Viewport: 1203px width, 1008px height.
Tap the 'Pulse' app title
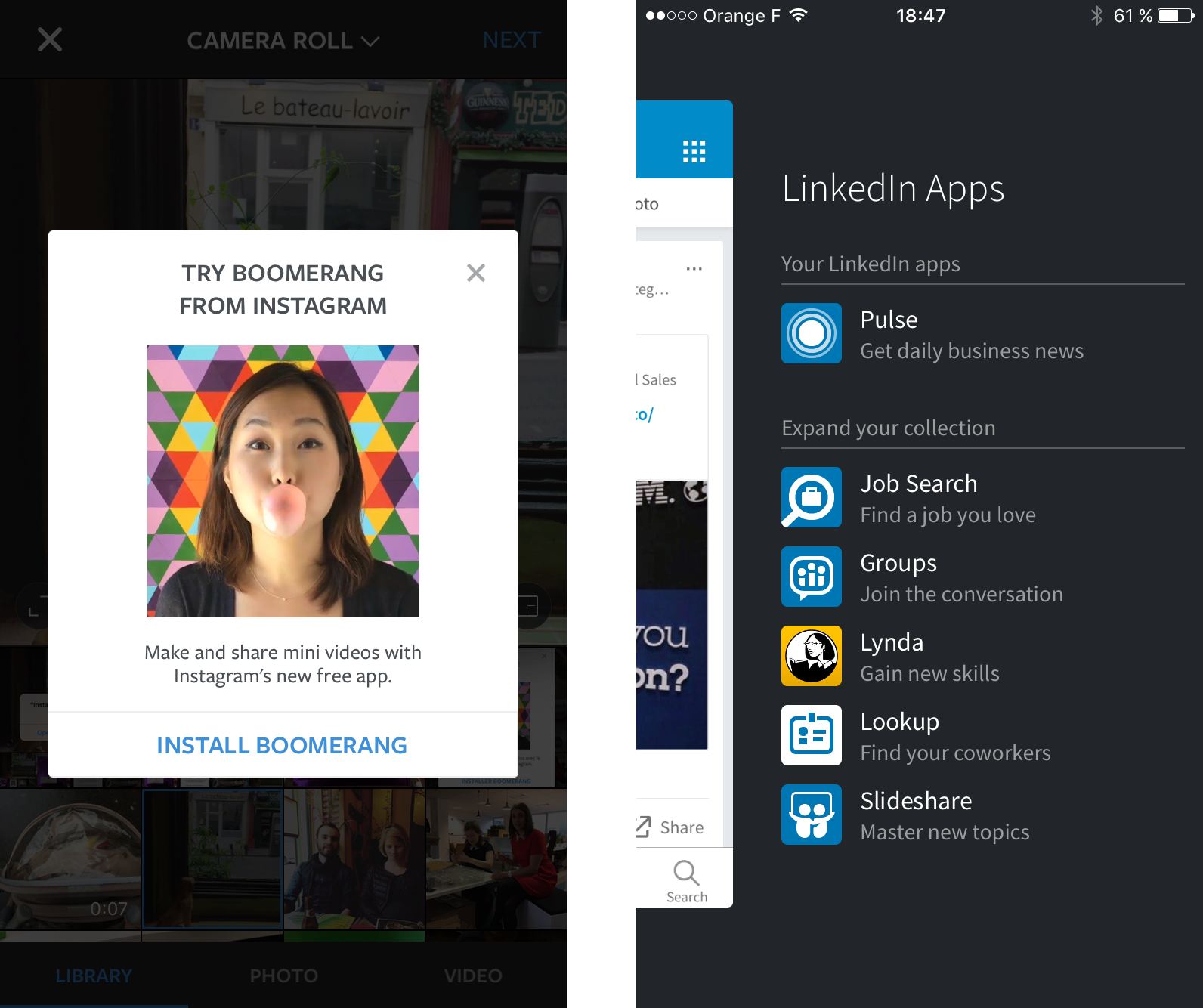[x=889, y=320]
